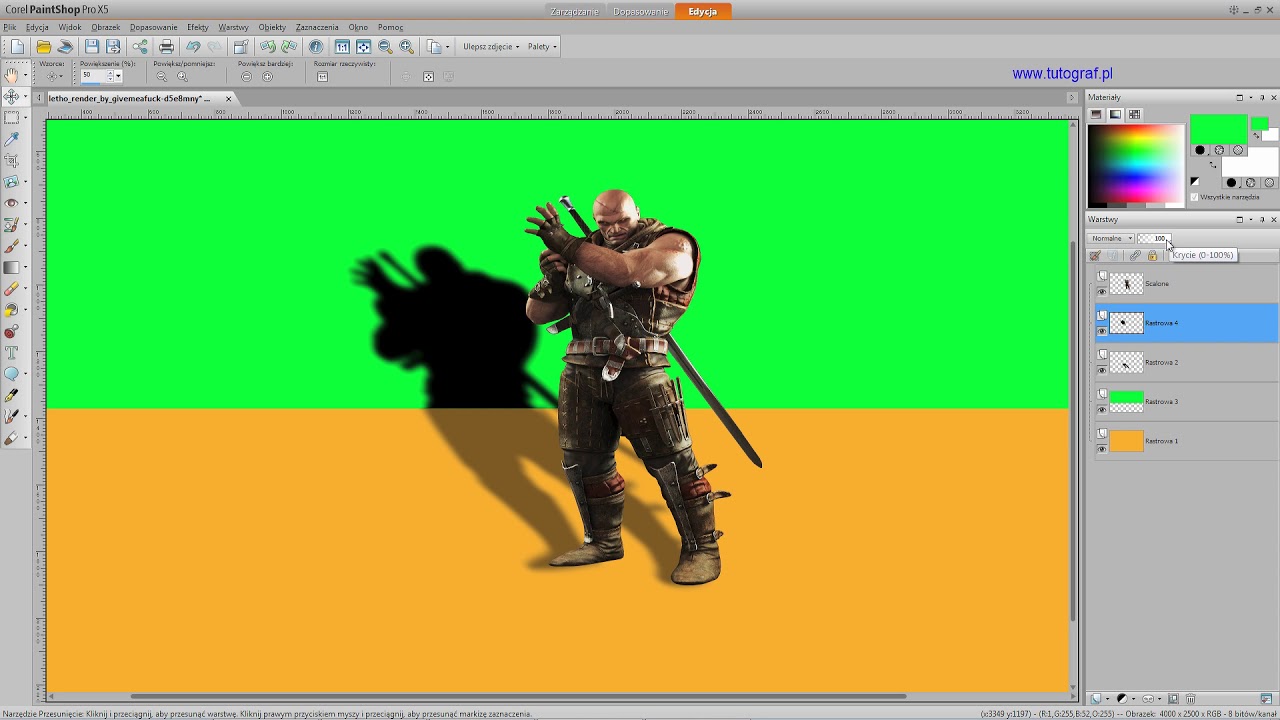Toggle the layer link chain icon
1280x720 pixels.
point(1134,256)
